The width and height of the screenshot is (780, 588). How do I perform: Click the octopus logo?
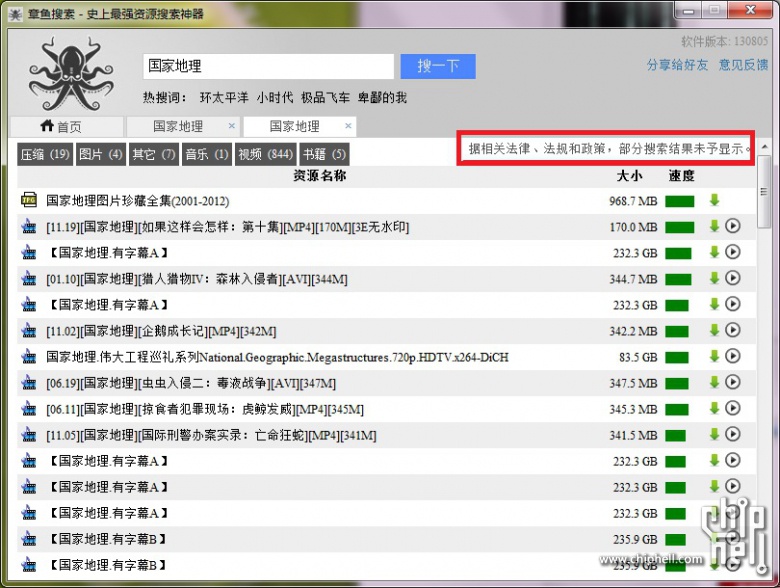pos(71,74)
